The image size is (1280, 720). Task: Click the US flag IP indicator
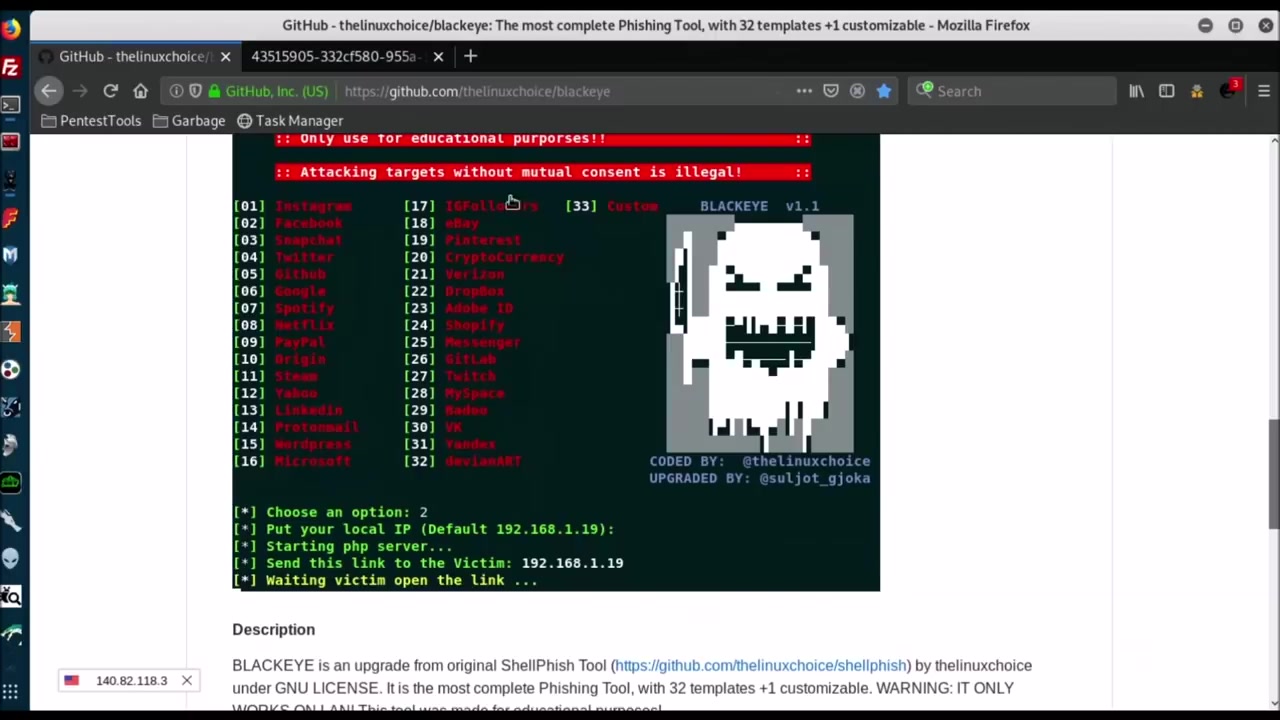[x=71, y=680]
